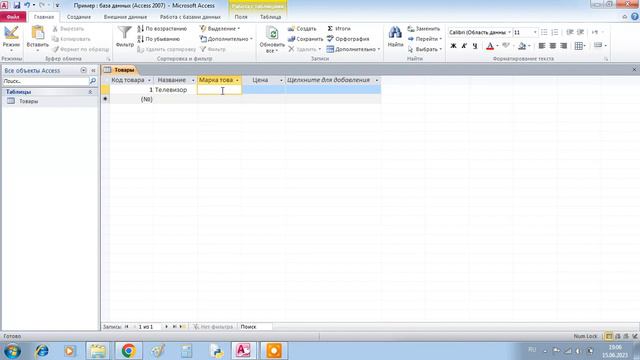Switch to the Поля ribbon tab
The height and width of the screenshot is (360, 640).
coord(241,17)
